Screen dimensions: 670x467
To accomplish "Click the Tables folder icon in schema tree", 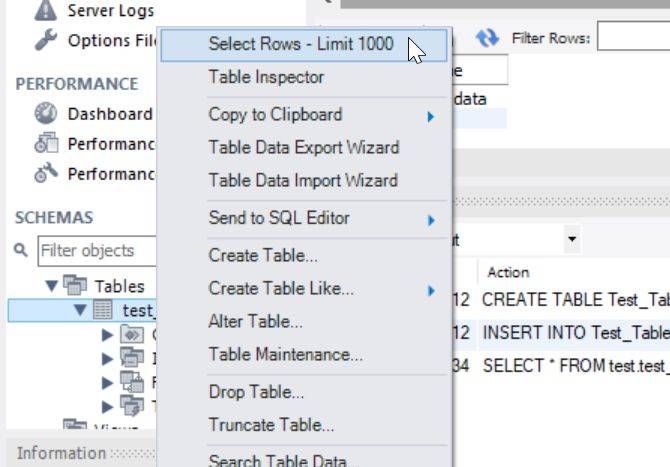I will tap(75, 286).
